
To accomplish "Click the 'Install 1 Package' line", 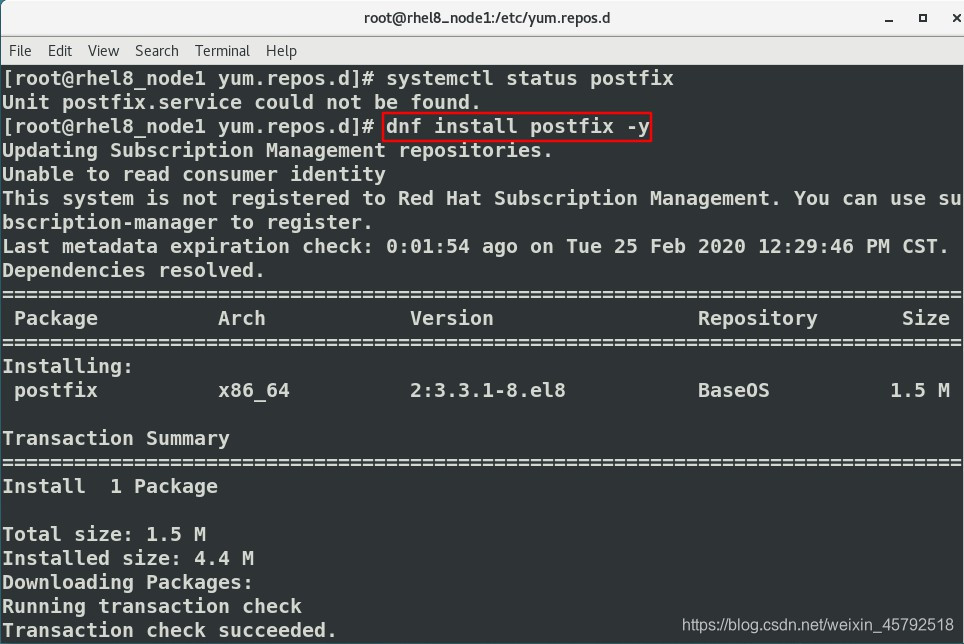I will [x=110, y=486].
